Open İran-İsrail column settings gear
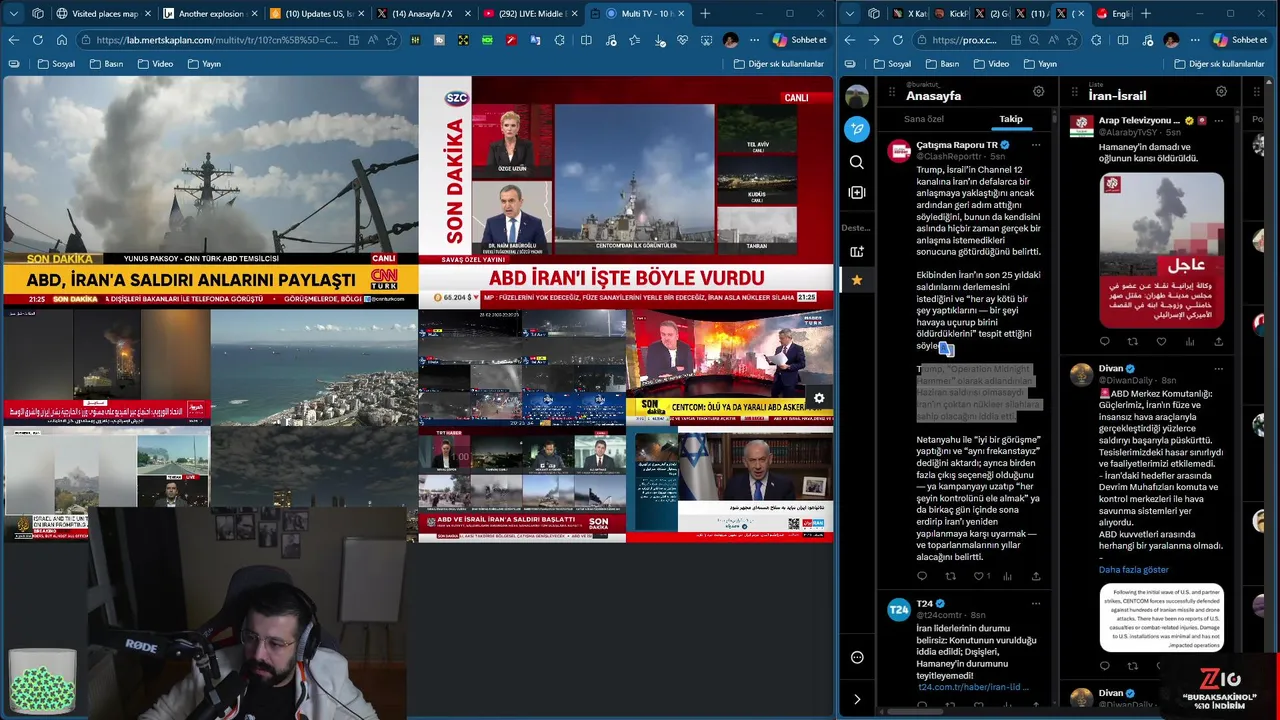 pyautogui.click(x=1221, y=91)
